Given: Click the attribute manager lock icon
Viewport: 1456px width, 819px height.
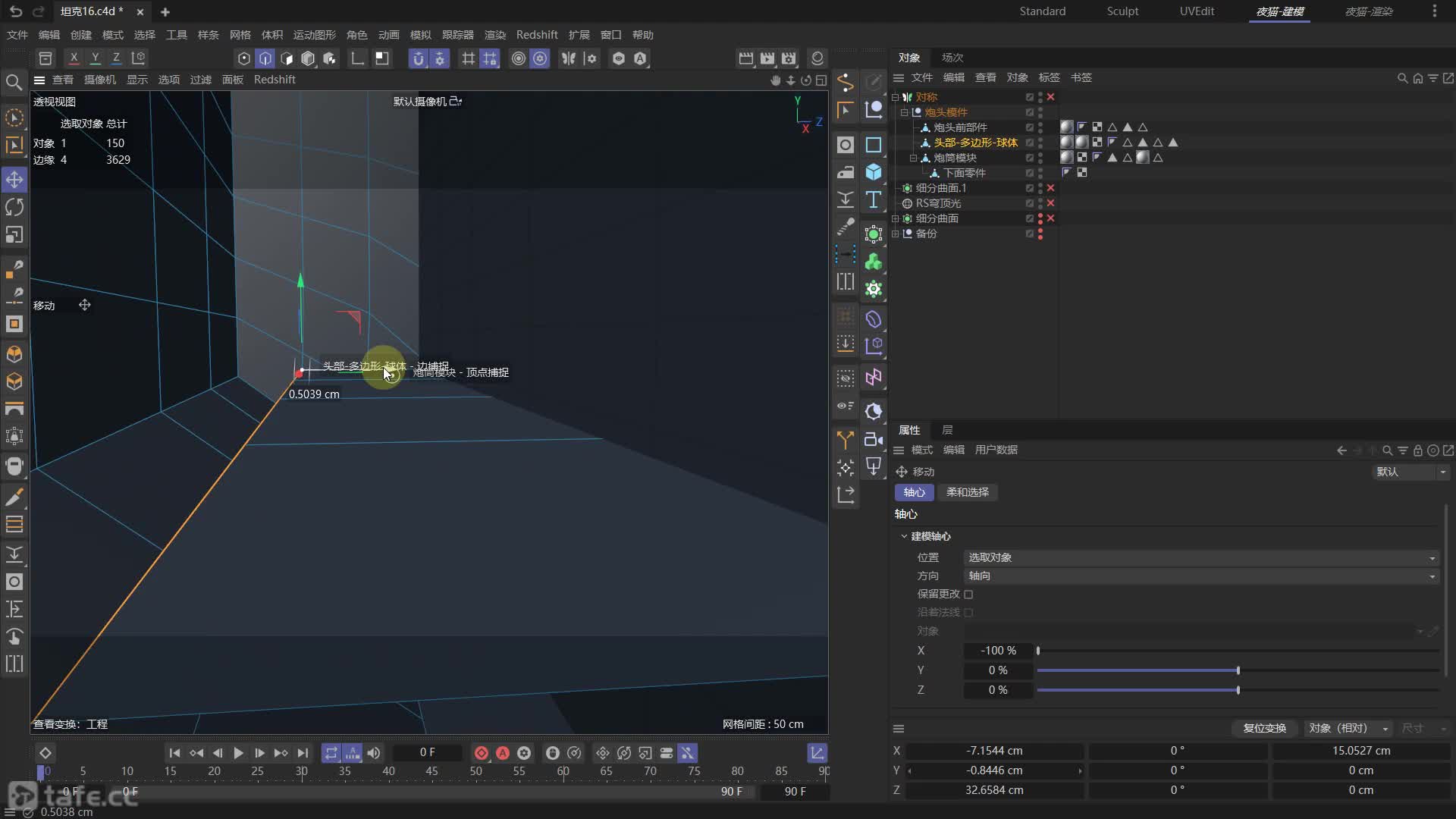Looking at the screenshot, I should [1417, 450].
